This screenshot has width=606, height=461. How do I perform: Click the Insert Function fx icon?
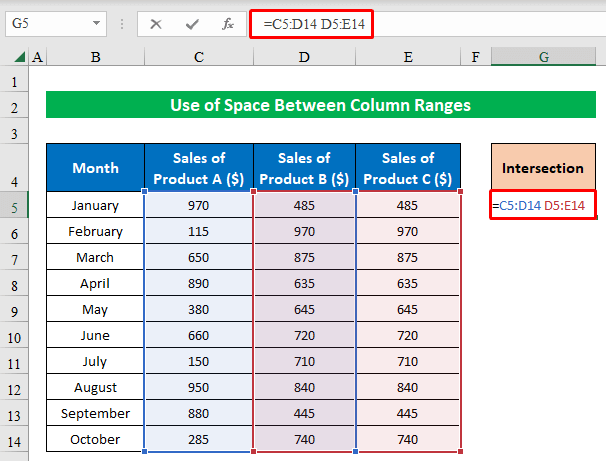pos(227,23)
